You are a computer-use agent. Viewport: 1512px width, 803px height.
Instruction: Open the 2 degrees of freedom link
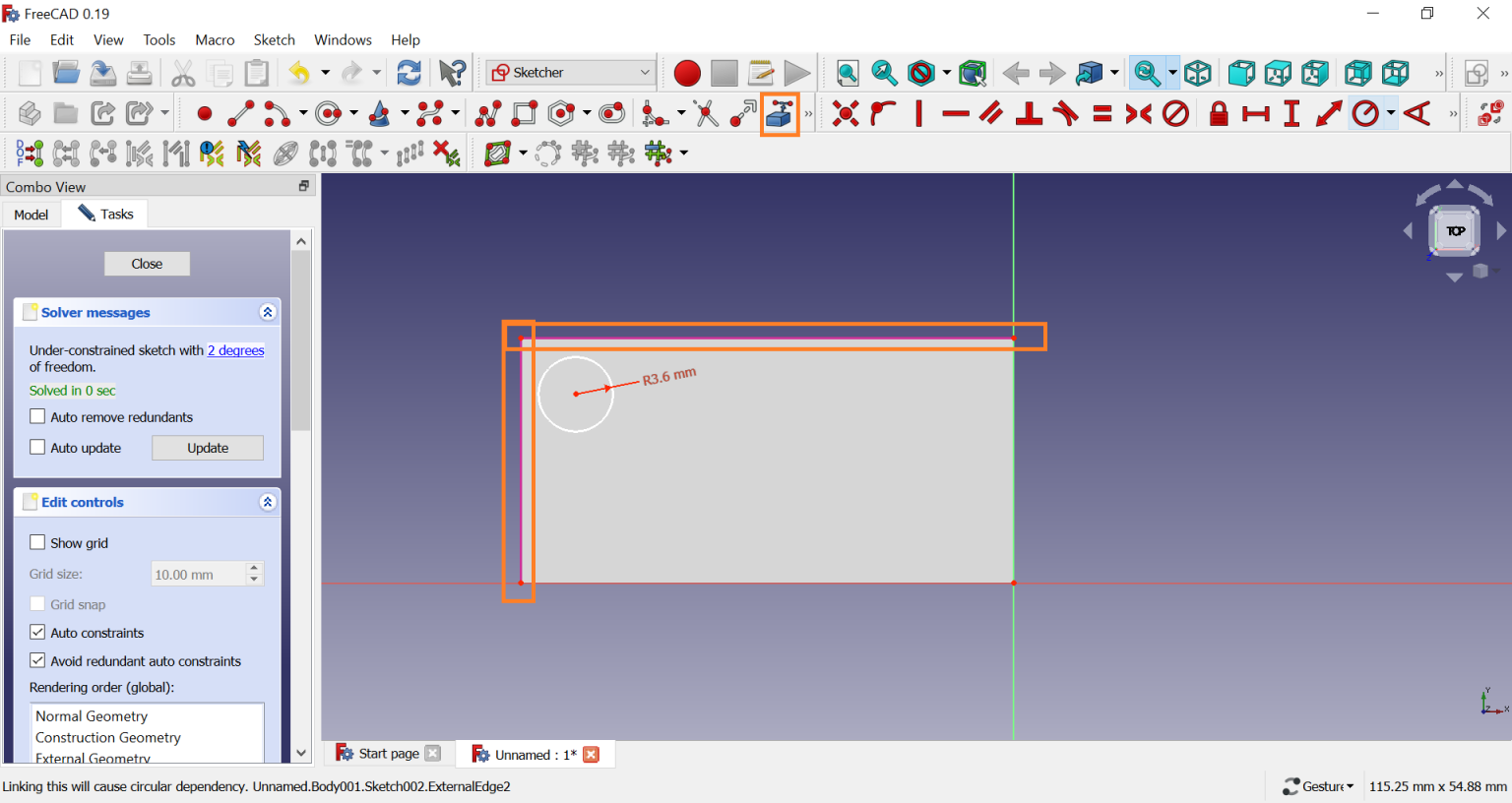(x=235, y=350)
